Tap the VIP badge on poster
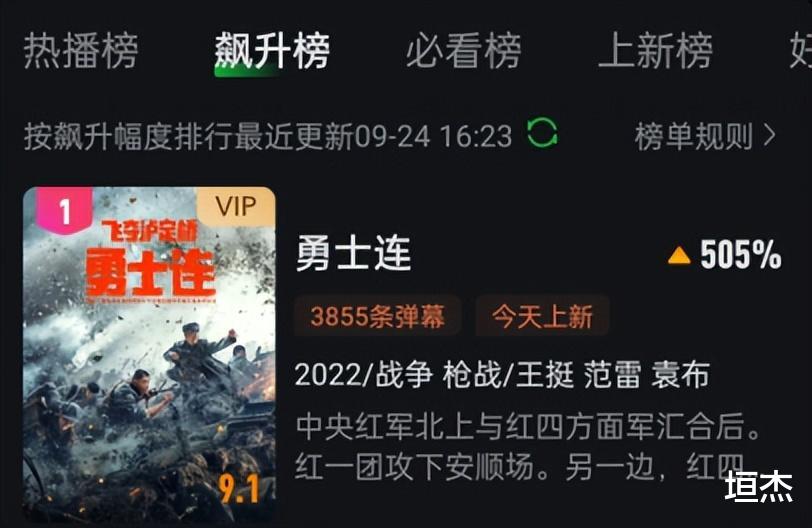Image resolution: width=812 pixels, height=528 pixels. click(x=236, y=207)
